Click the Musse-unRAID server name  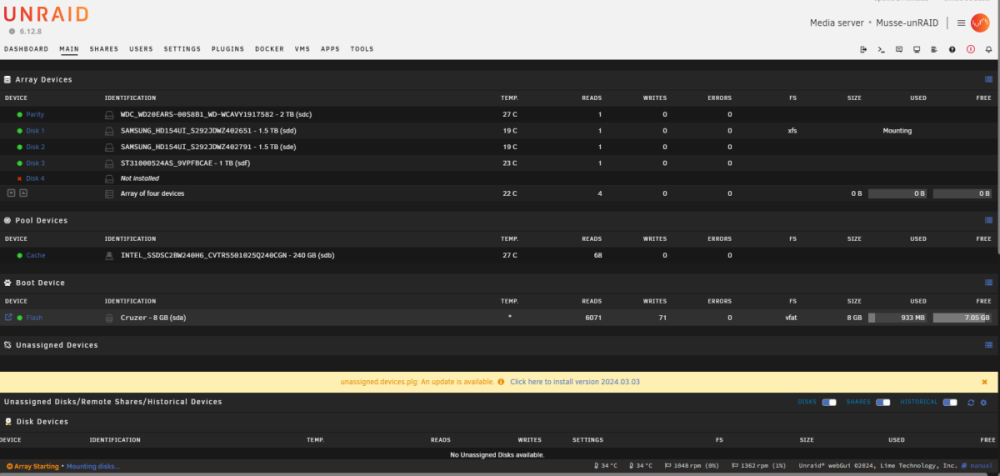pyautogui.click(x=908, y=23)
